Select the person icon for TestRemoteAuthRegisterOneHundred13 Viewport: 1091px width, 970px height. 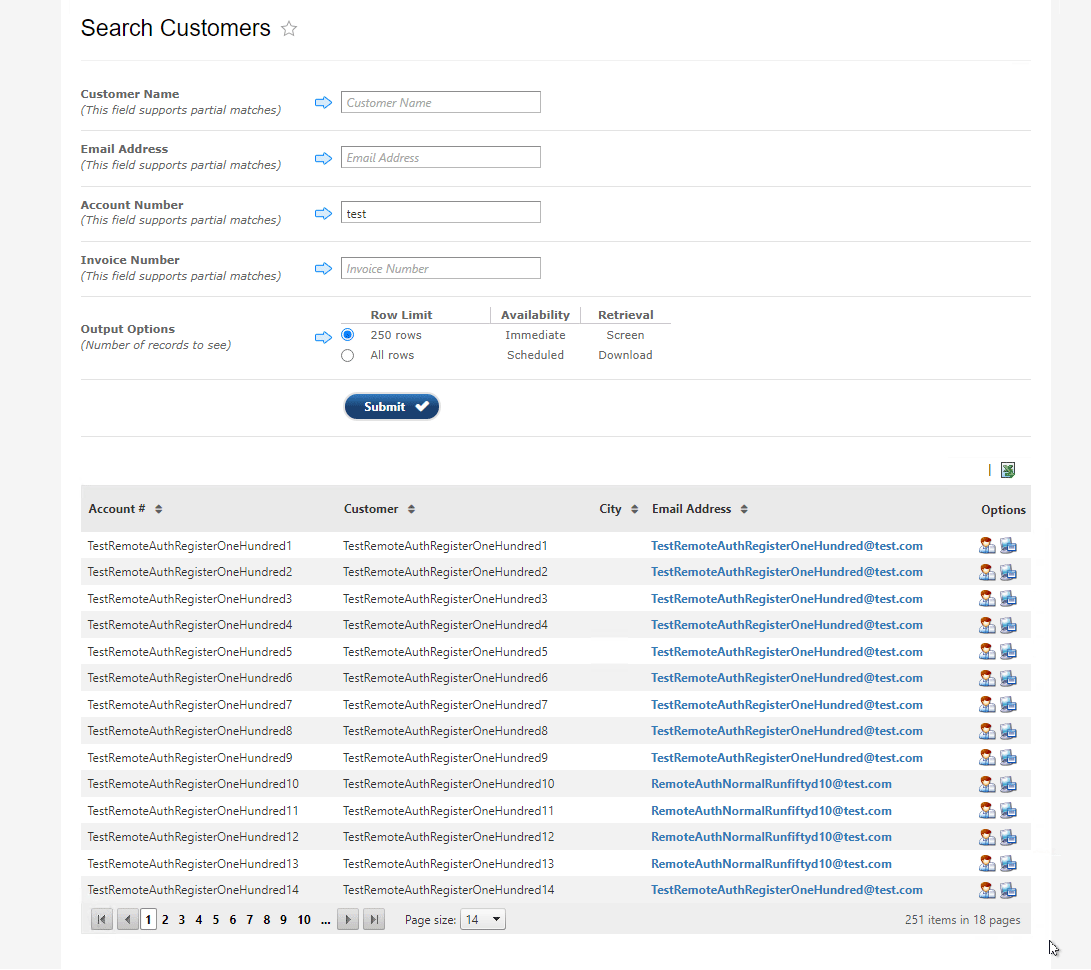tap(987, 864)
